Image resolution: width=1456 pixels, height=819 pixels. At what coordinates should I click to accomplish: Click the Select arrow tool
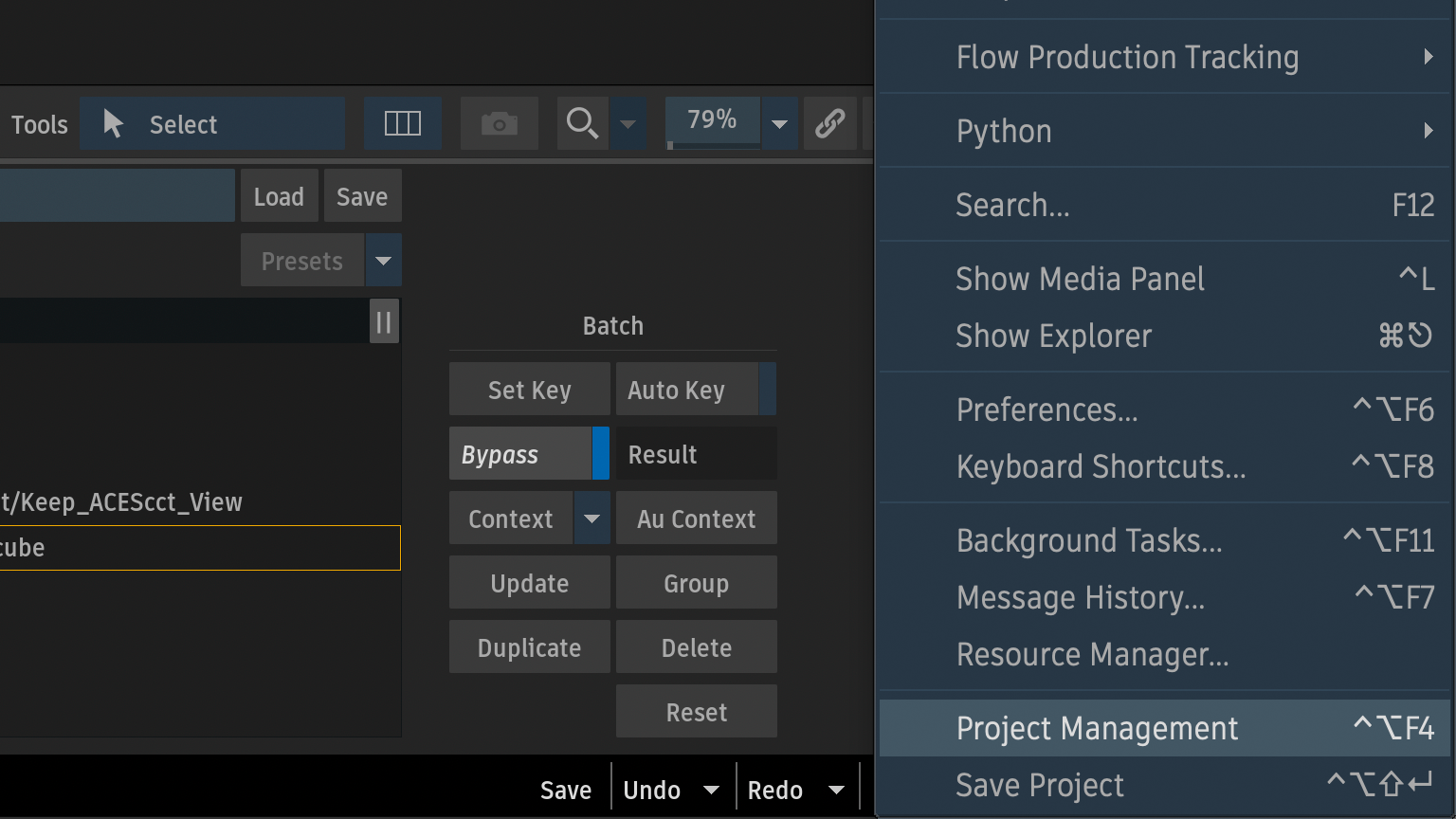(x=211, y=124)
